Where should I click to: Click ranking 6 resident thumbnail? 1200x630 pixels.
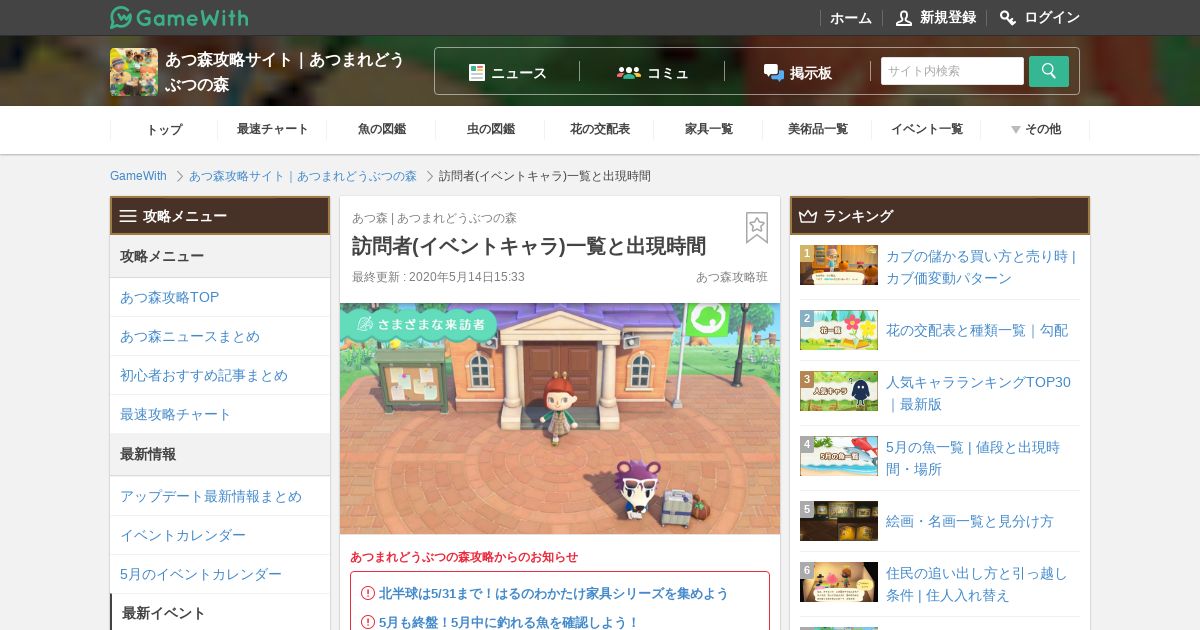839,582
